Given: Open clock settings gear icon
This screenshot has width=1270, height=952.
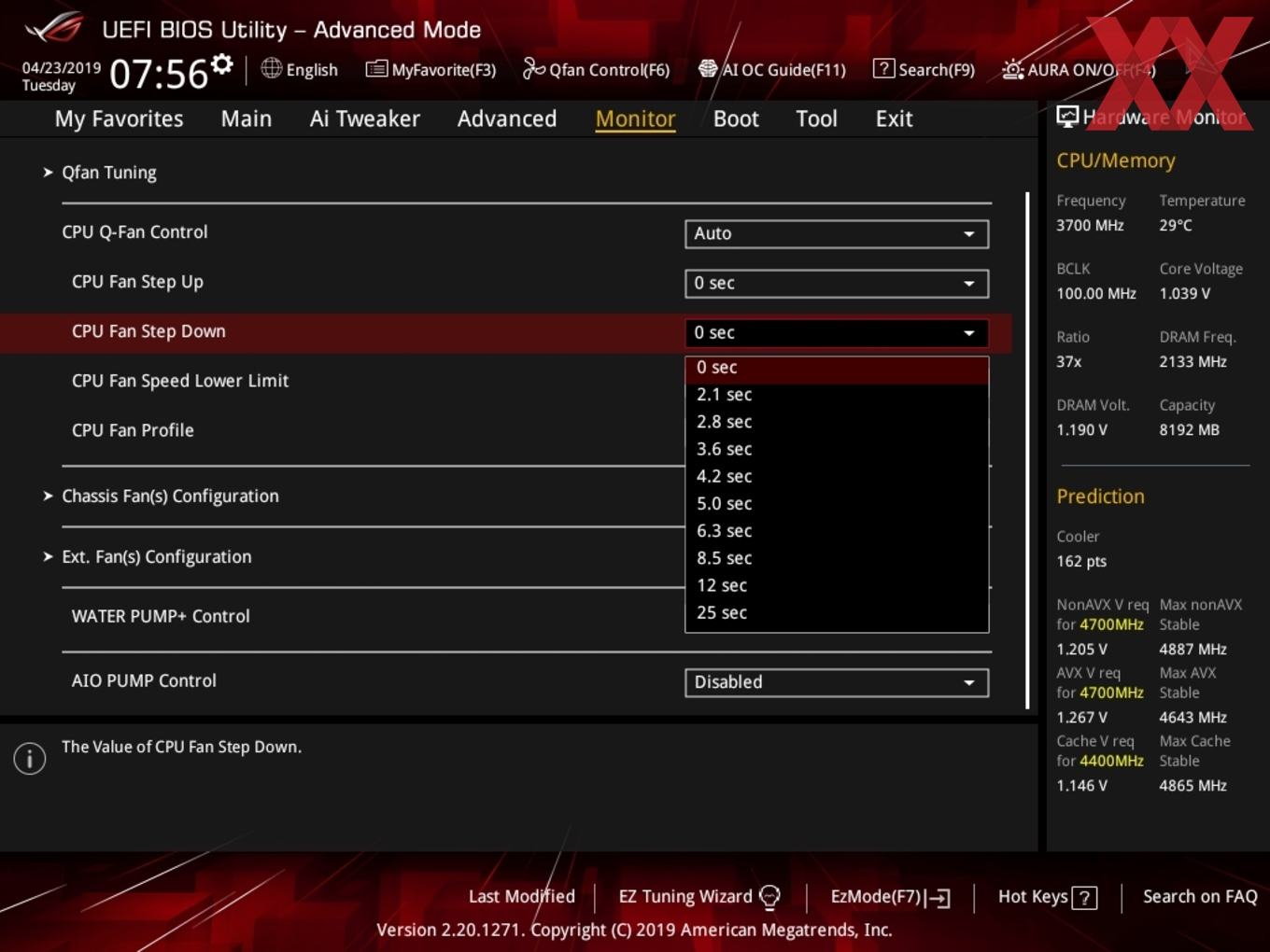Looking at the screenshot, I should click(221, 63).
